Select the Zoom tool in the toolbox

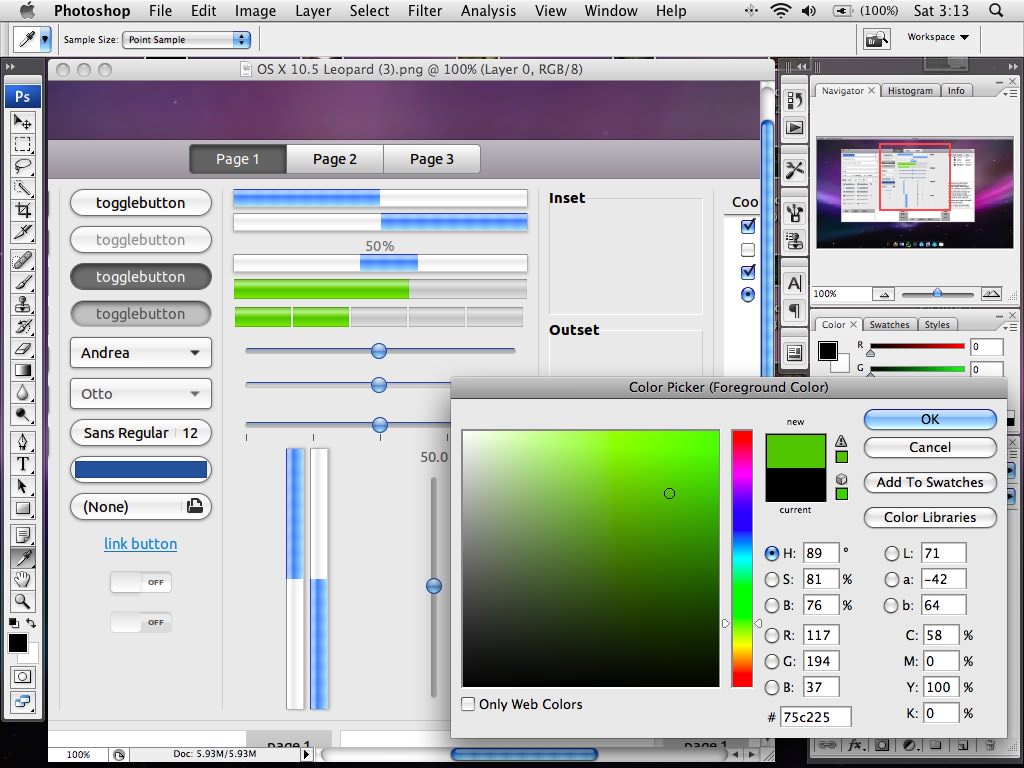coord(23,601)
